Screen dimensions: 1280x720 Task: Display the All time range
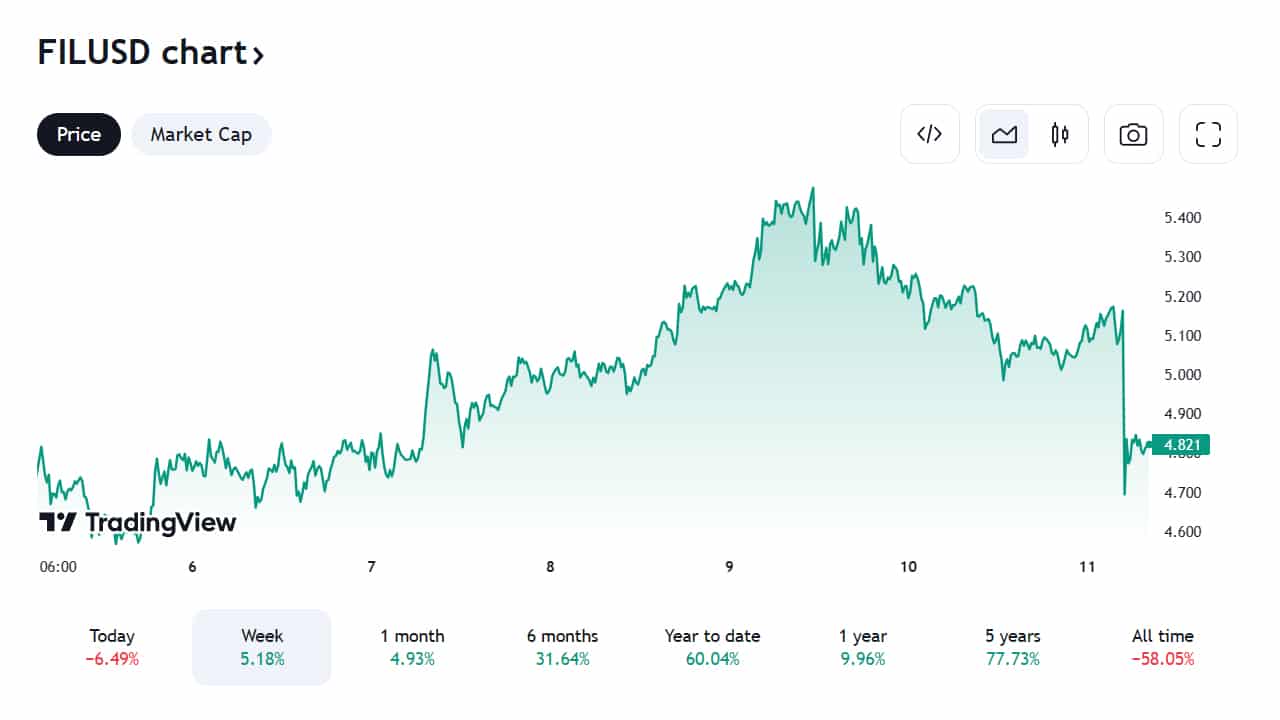tap(1162, 647)
